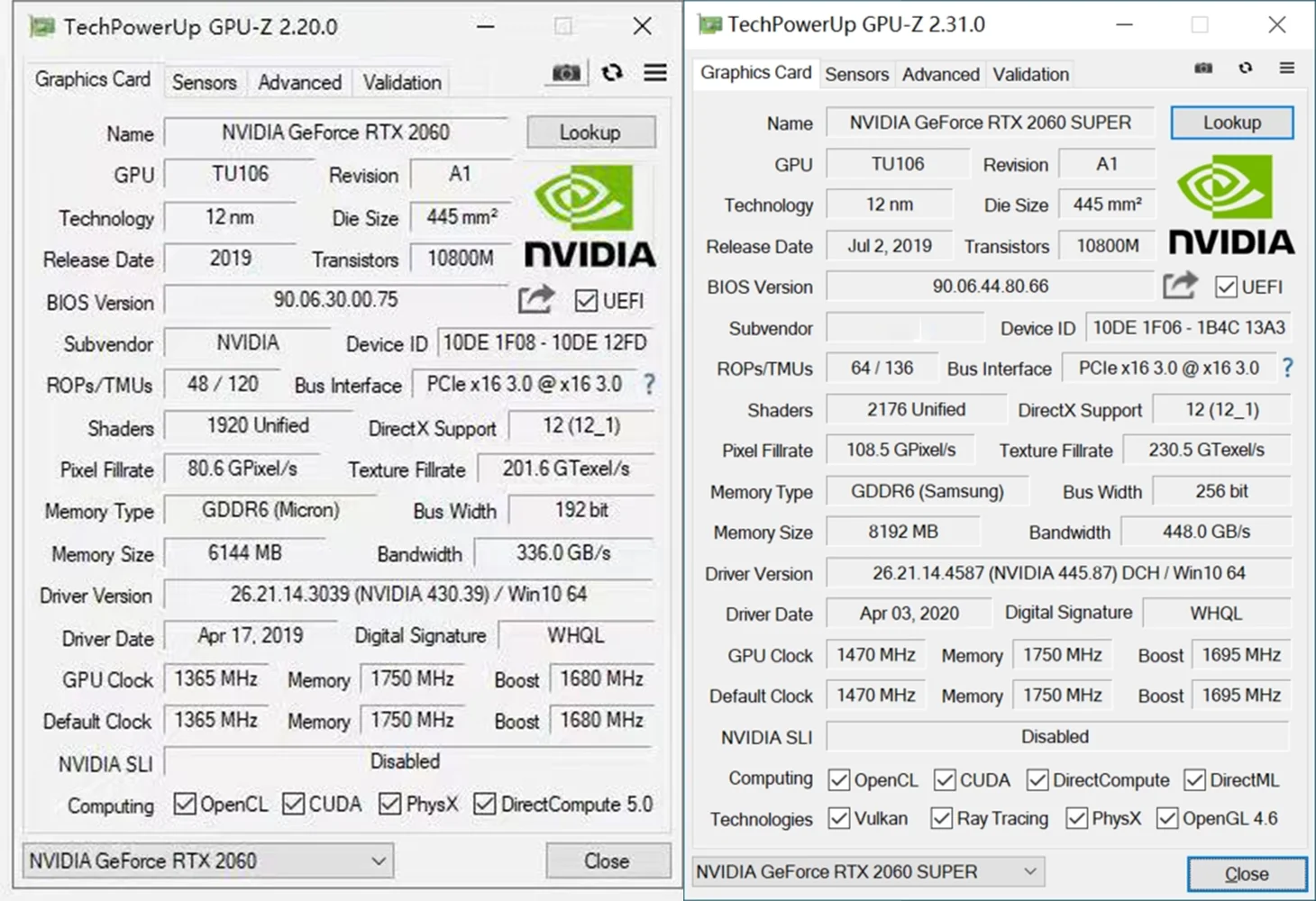1316x901 pixels.
Task: Toggle the UEFI checkbox in GPU-Z 2.31.0
Action: (1226, 287)
